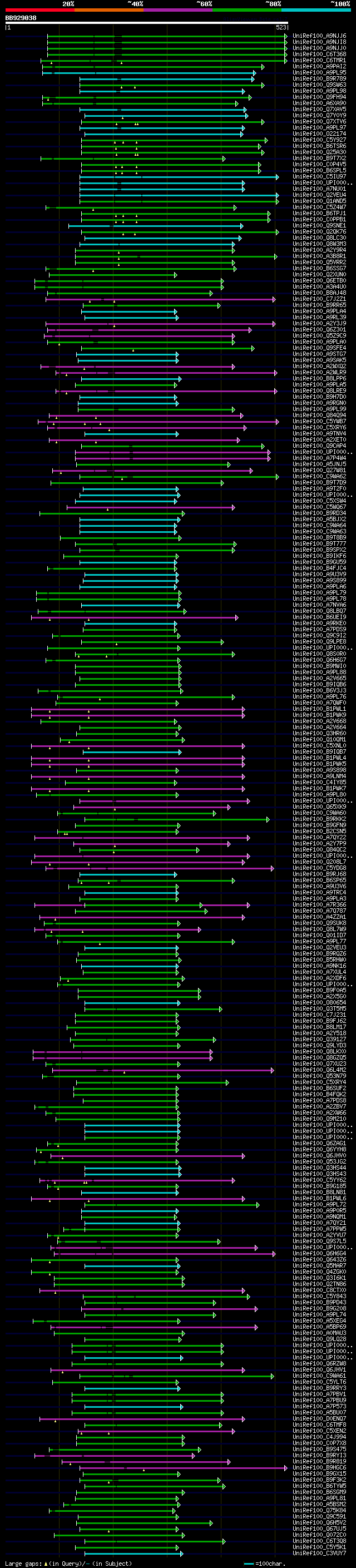The image size is (356, 1568).
Task: Click the red 20% identity legend segment
Action: pyautogui.click(x=39, y=10)
